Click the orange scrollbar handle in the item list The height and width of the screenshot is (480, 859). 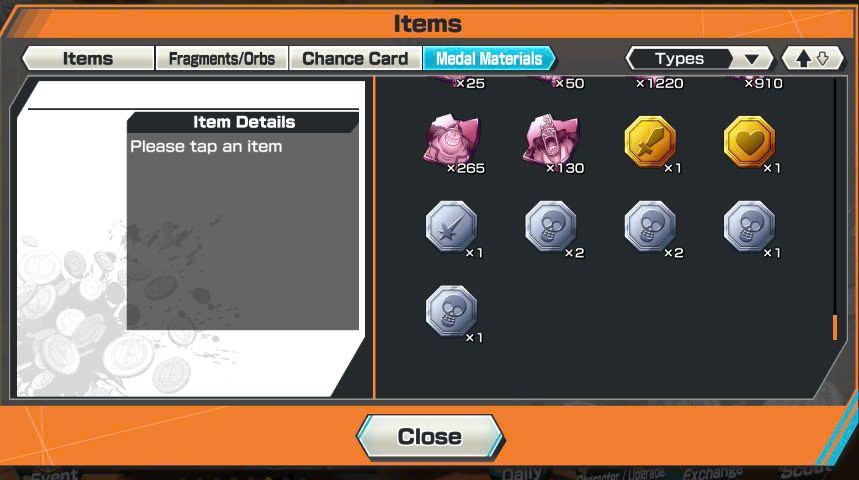tap(835, 327)
